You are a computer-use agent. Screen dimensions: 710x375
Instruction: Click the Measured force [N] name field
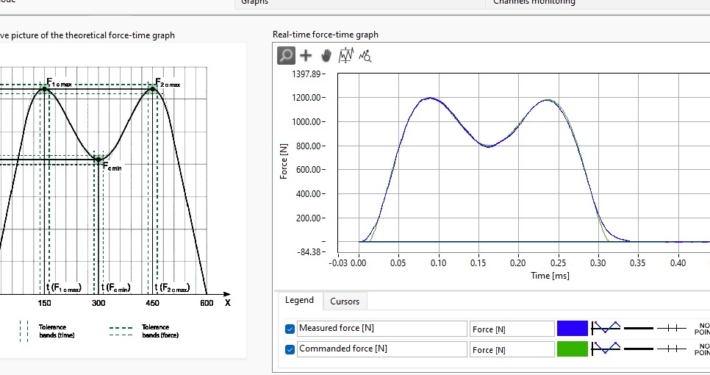[x=382, y=328]
